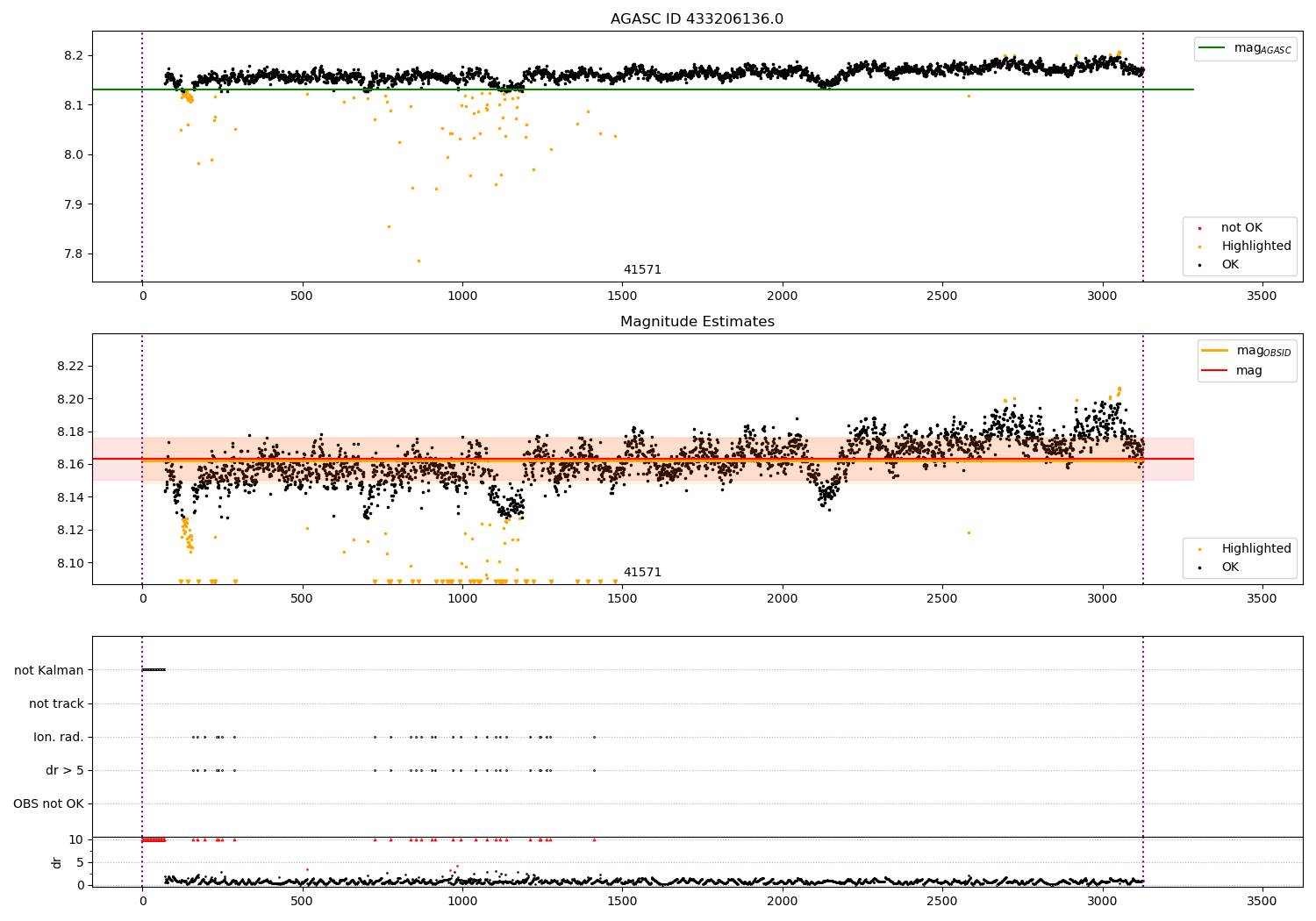Click the 'dr' y-axis label
Image resolution: width=1316 pixels, height=921 pixels.
tap(57, 862)
